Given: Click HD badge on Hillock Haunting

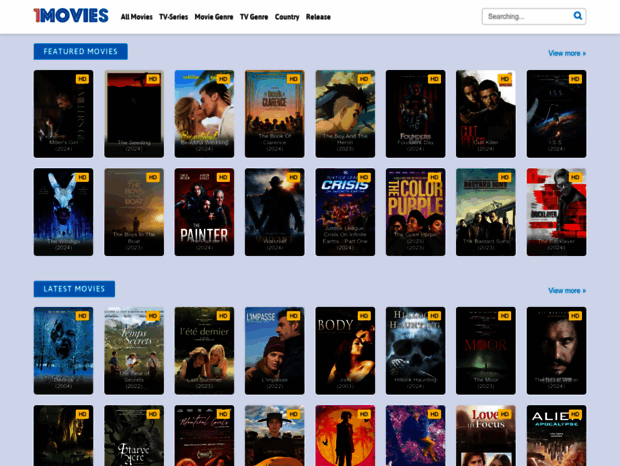Looking at the screenshot, I should (x=434, y=316).
